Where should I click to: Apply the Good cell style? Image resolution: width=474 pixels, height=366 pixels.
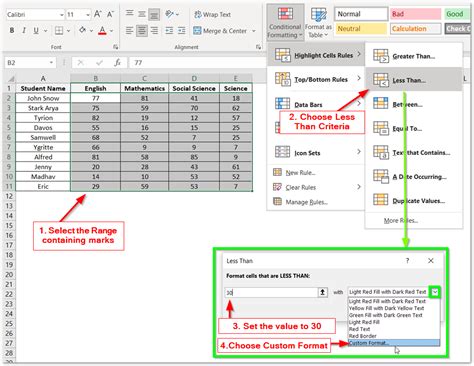[x=457, y=14]
